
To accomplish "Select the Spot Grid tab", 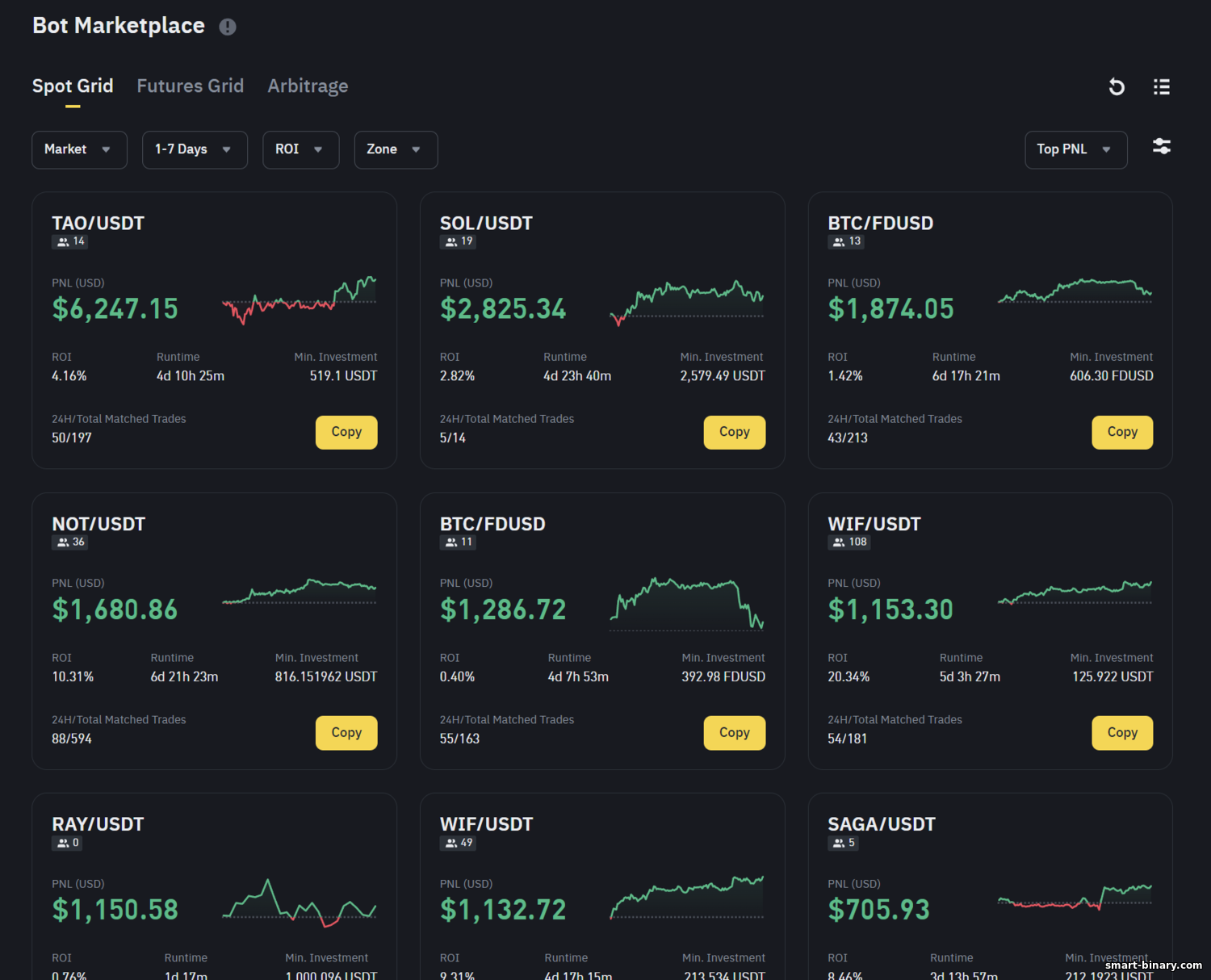I will click(x=73, y=86).
